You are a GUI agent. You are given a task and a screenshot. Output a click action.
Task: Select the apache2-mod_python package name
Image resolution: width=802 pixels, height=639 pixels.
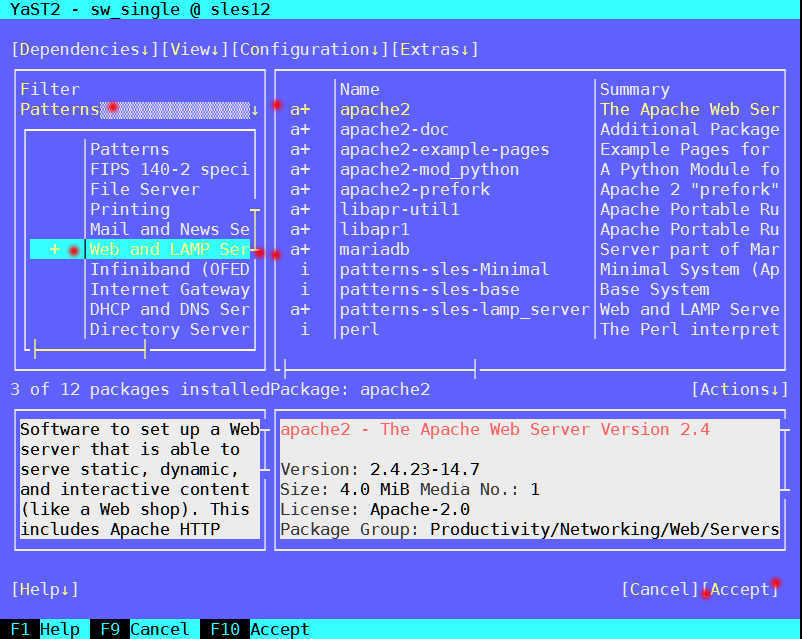tap(429, 169)
